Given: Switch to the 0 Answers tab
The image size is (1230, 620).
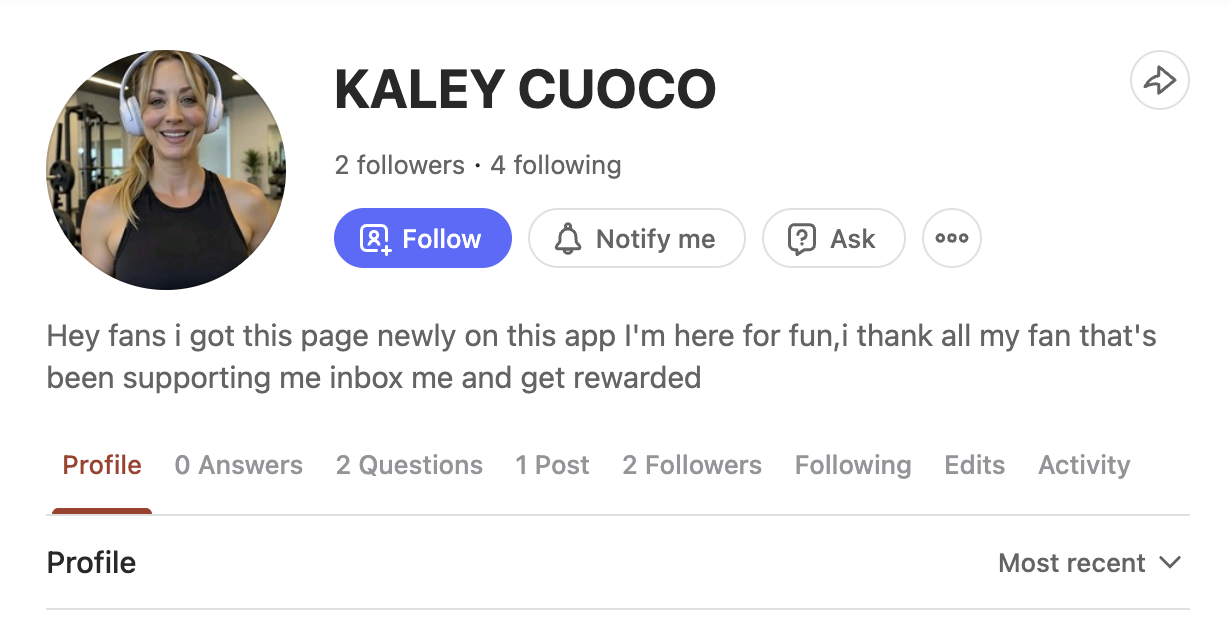Looking at the screenshot, I should click(238, 465).
